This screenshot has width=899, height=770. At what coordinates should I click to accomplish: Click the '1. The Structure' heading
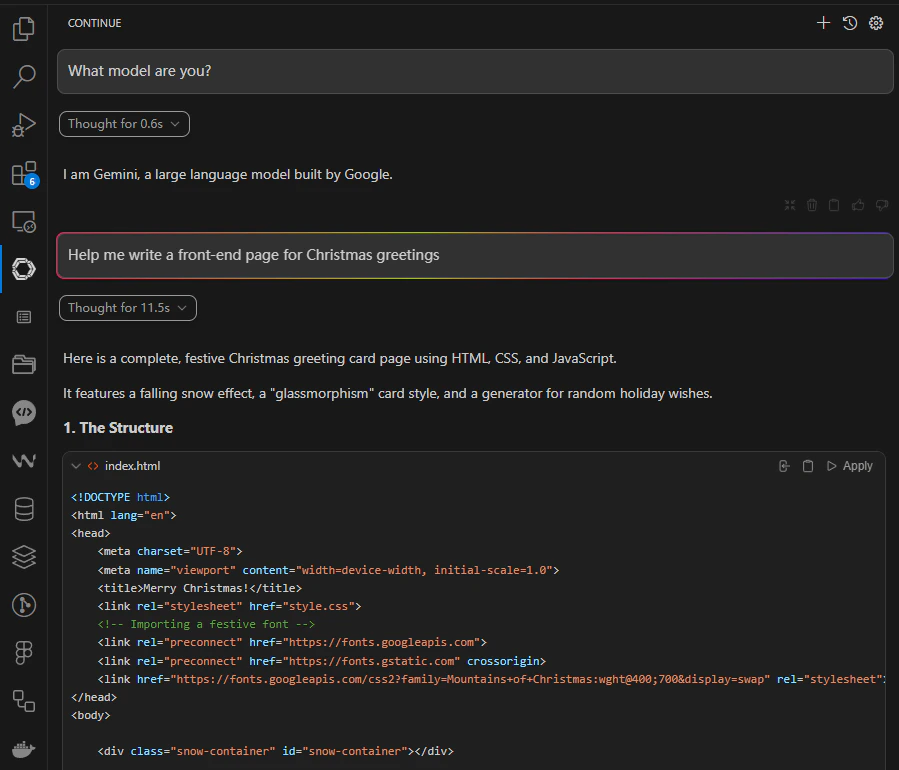tap(118, 428)
